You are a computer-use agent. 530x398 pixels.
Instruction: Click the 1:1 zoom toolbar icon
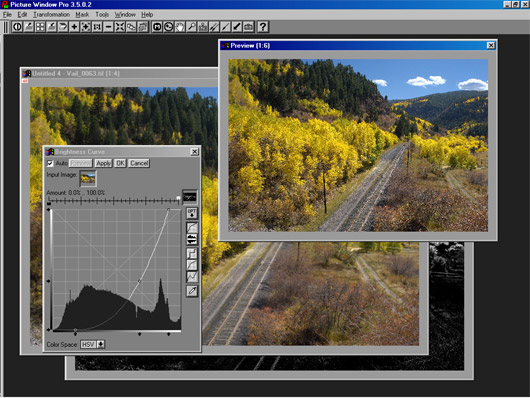(x=97, y=27)
